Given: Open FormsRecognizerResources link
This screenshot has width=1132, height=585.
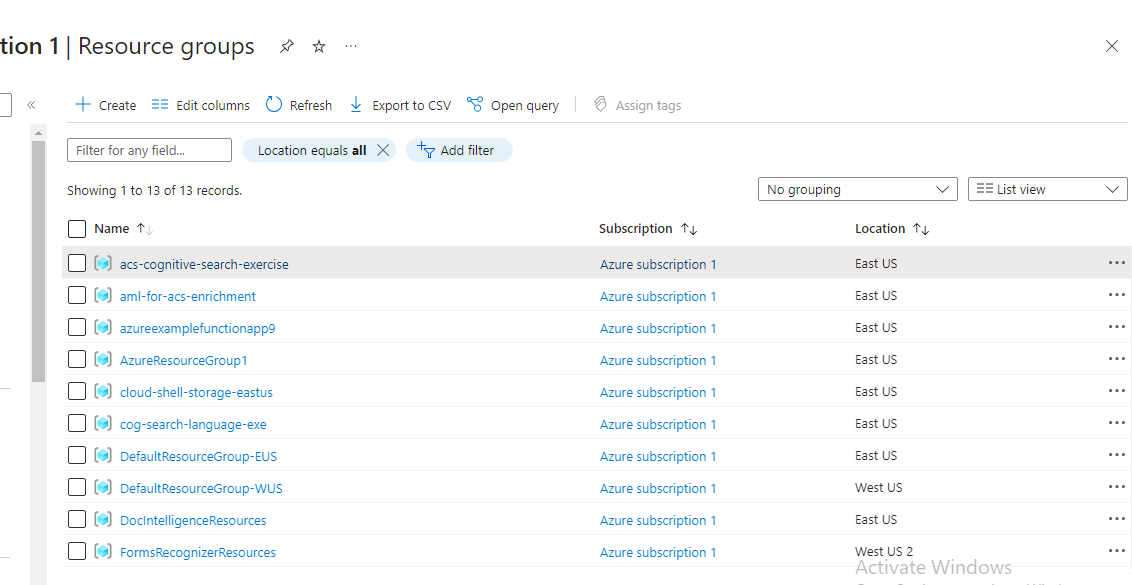Looking at the screenshot, I should coord(198,552).
